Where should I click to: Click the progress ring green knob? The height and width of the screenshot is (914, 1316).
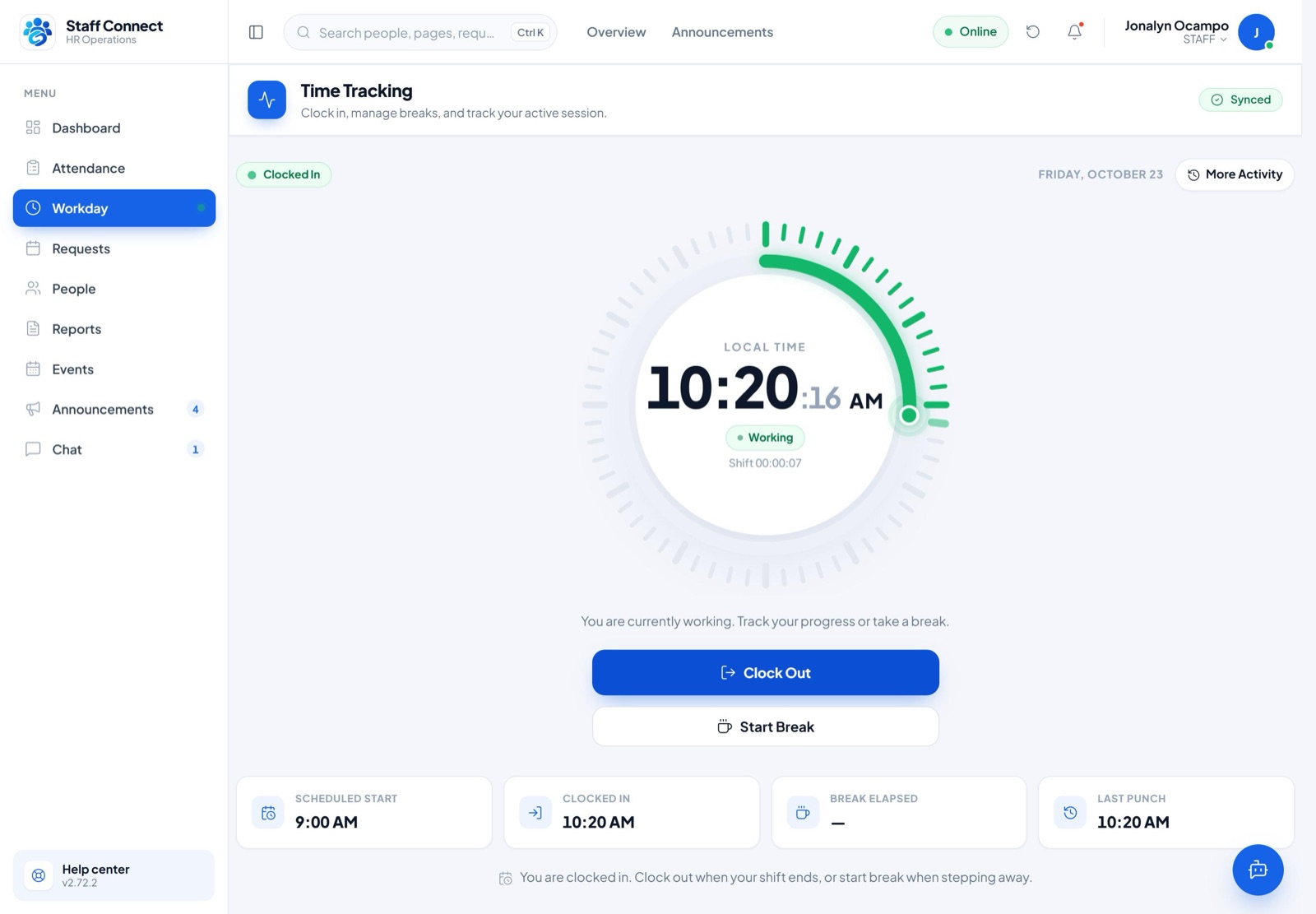click(x=909, y=415)
